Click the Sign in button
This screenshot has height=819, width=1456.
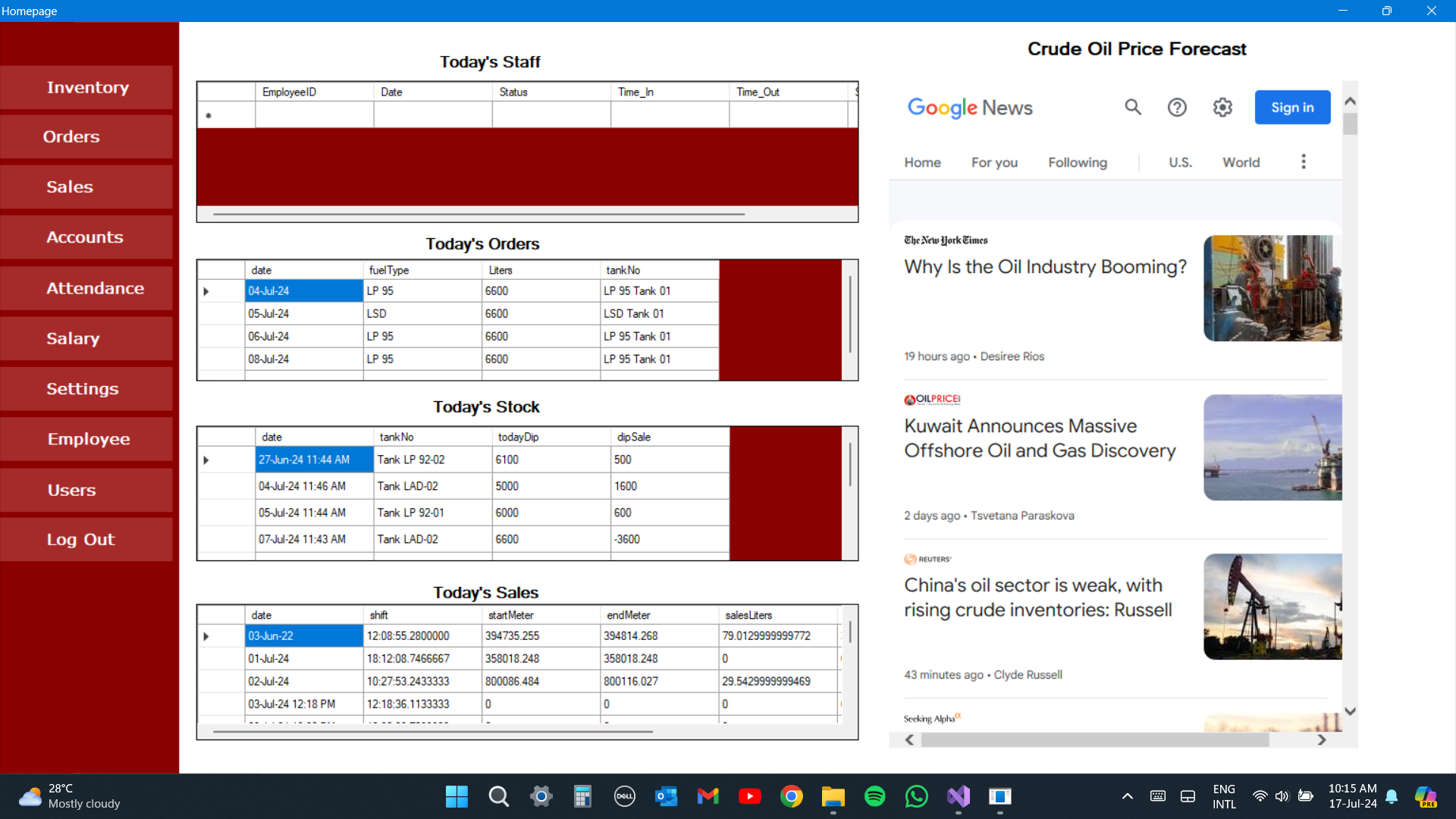click(x=1292, y=108)
